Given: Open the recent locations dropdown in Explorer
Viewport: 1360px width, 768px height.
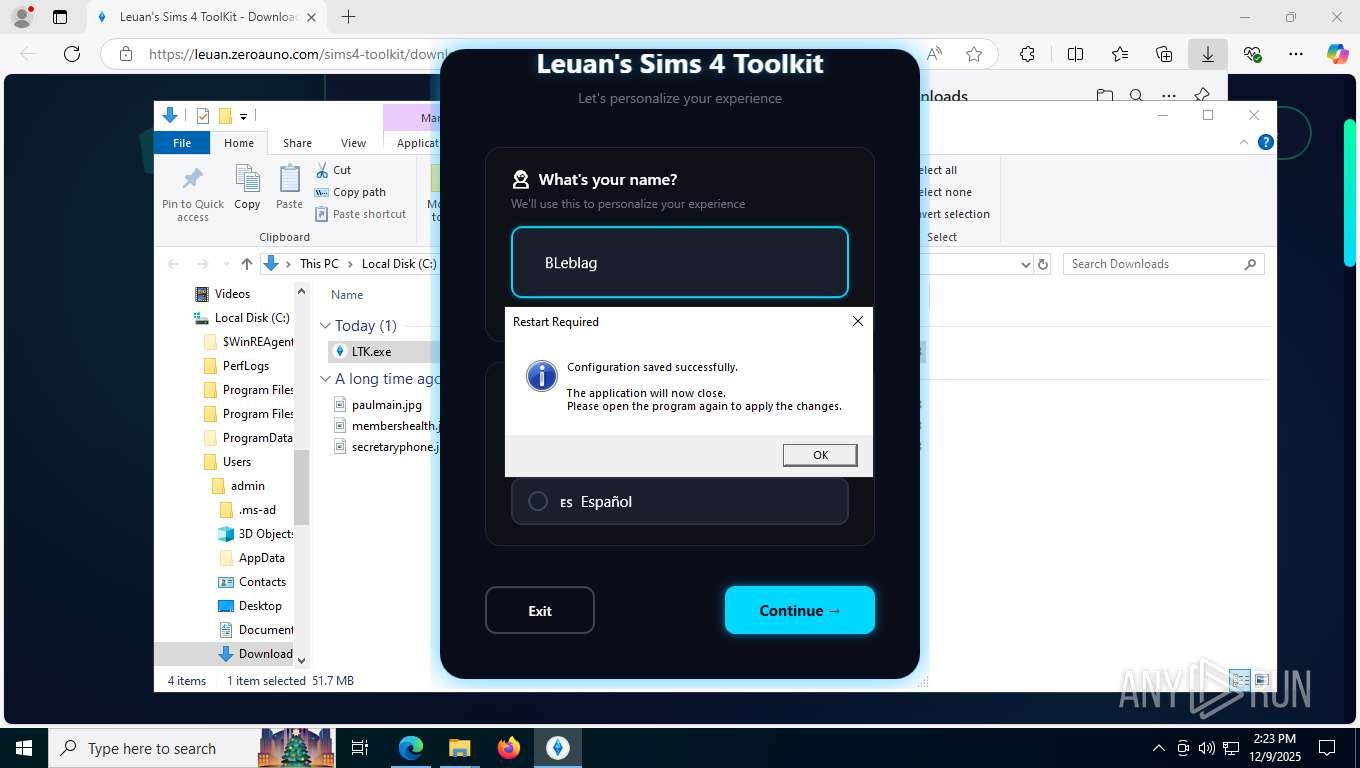Looking at the screenshot, I should (224, 264).
